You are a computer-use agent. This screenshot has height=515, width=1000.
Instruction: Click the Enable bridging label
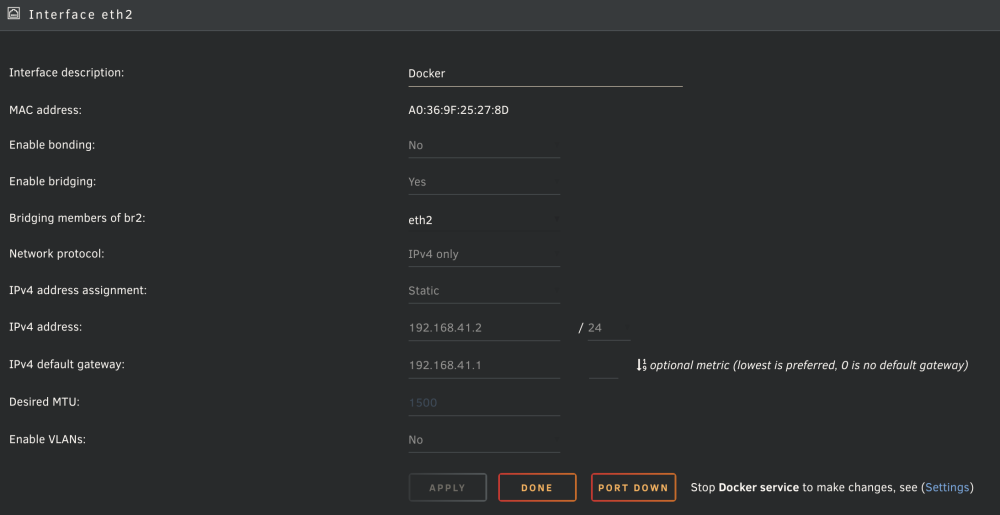click(52, 182)
